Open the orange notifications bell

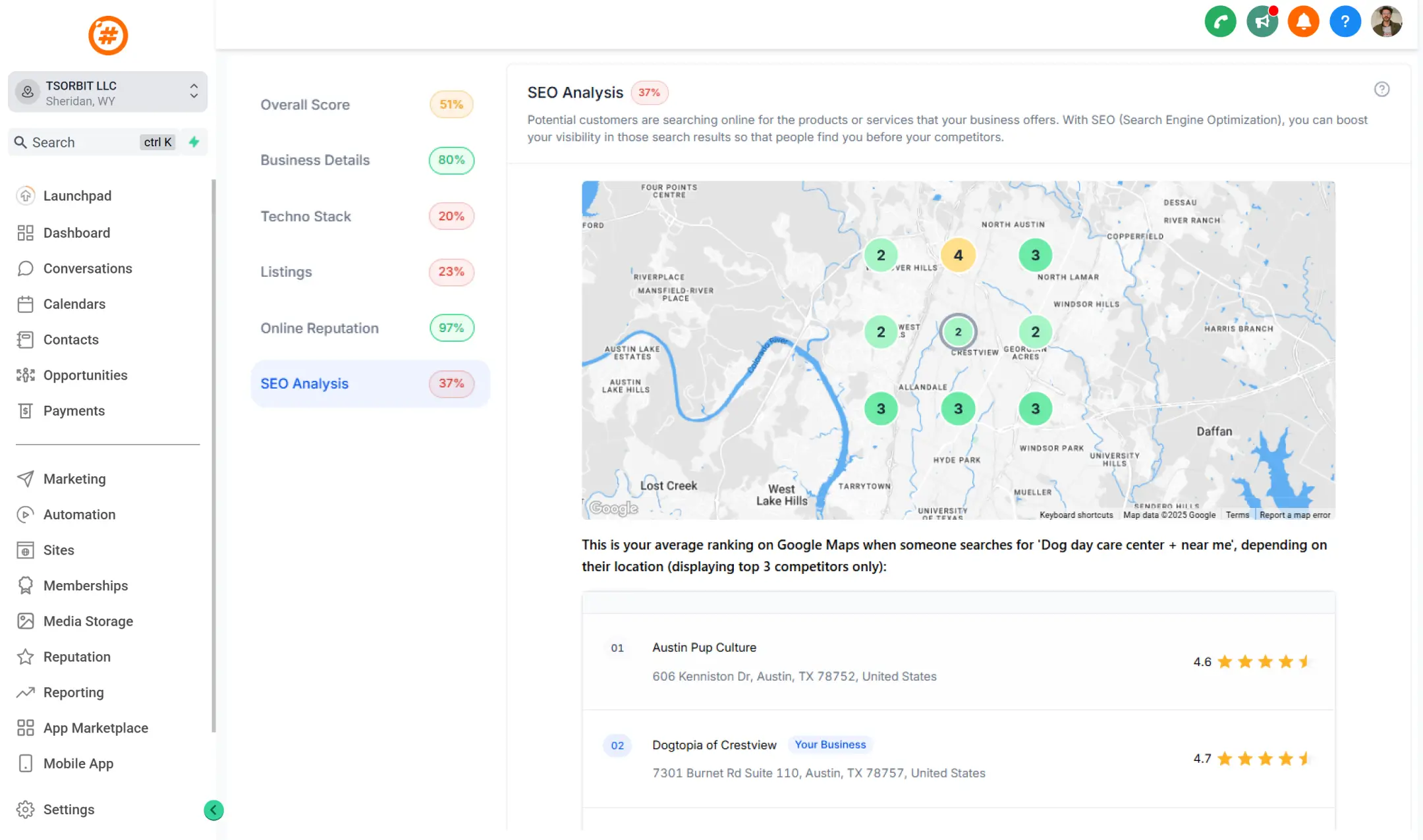pos(1303,22)
